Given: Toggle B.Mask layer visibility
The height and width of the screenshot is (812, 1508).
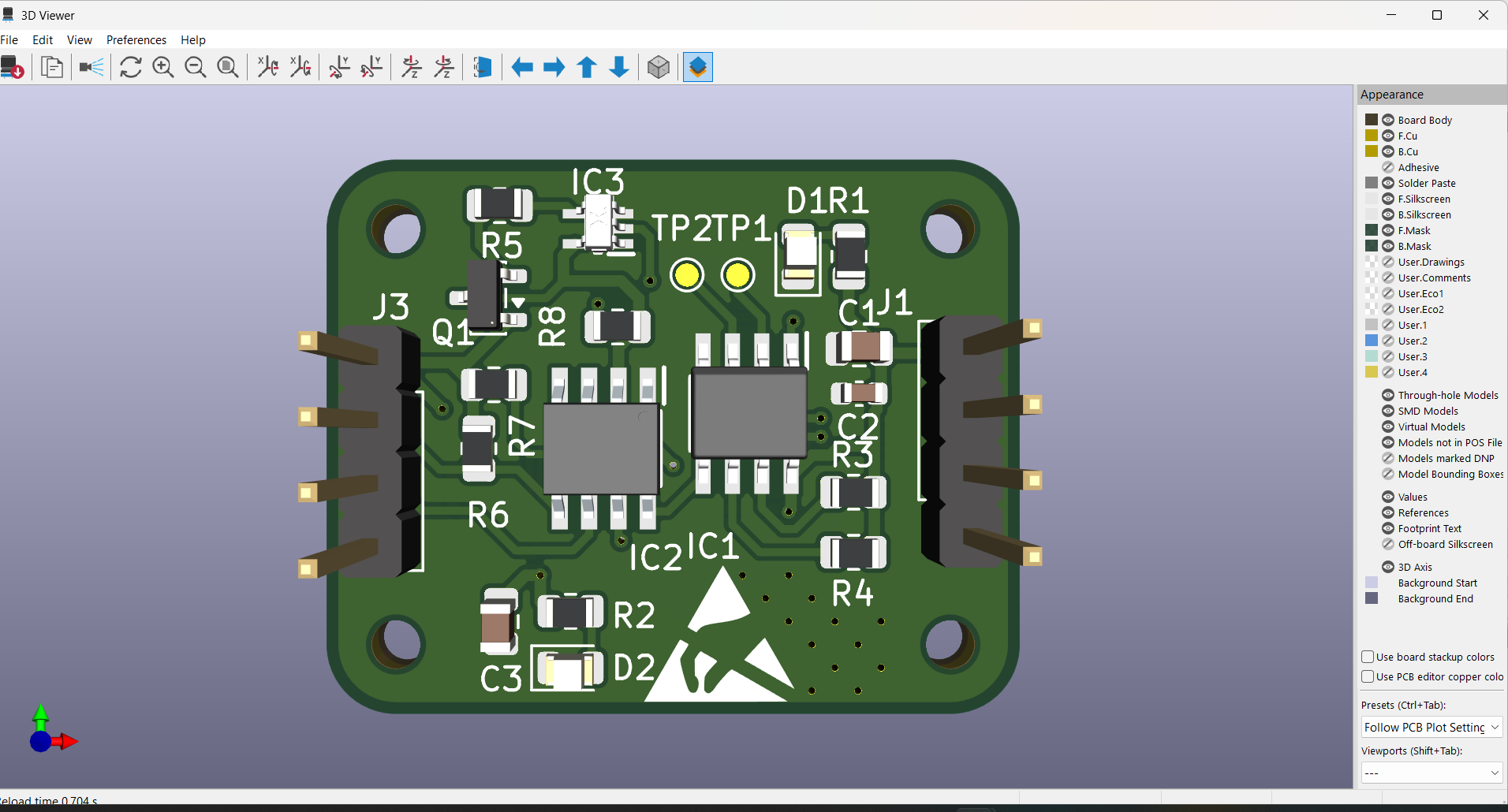Looking at the screenshot, I should click(1388, 246).
